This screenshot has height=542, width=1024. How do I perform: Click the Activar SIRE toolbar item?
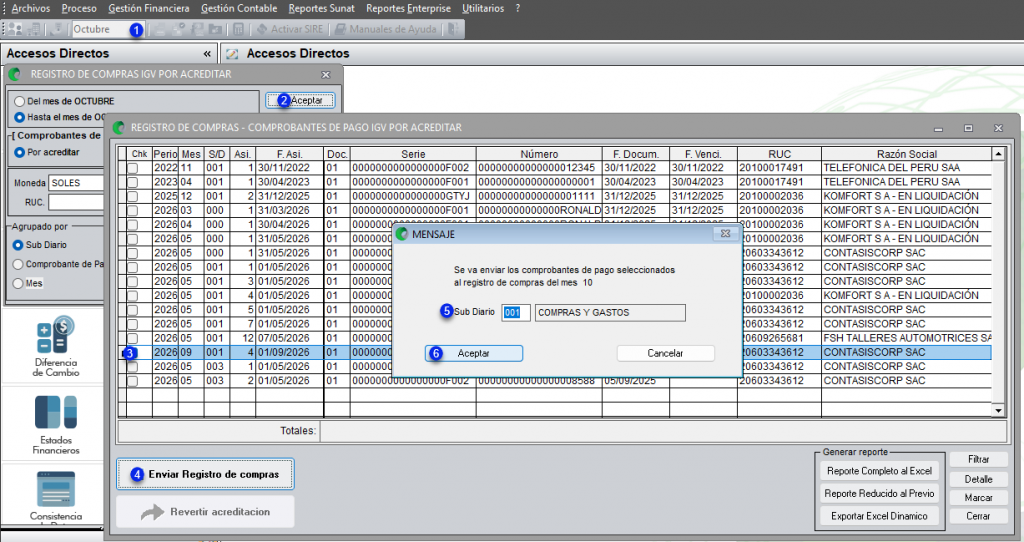(290, 29)
